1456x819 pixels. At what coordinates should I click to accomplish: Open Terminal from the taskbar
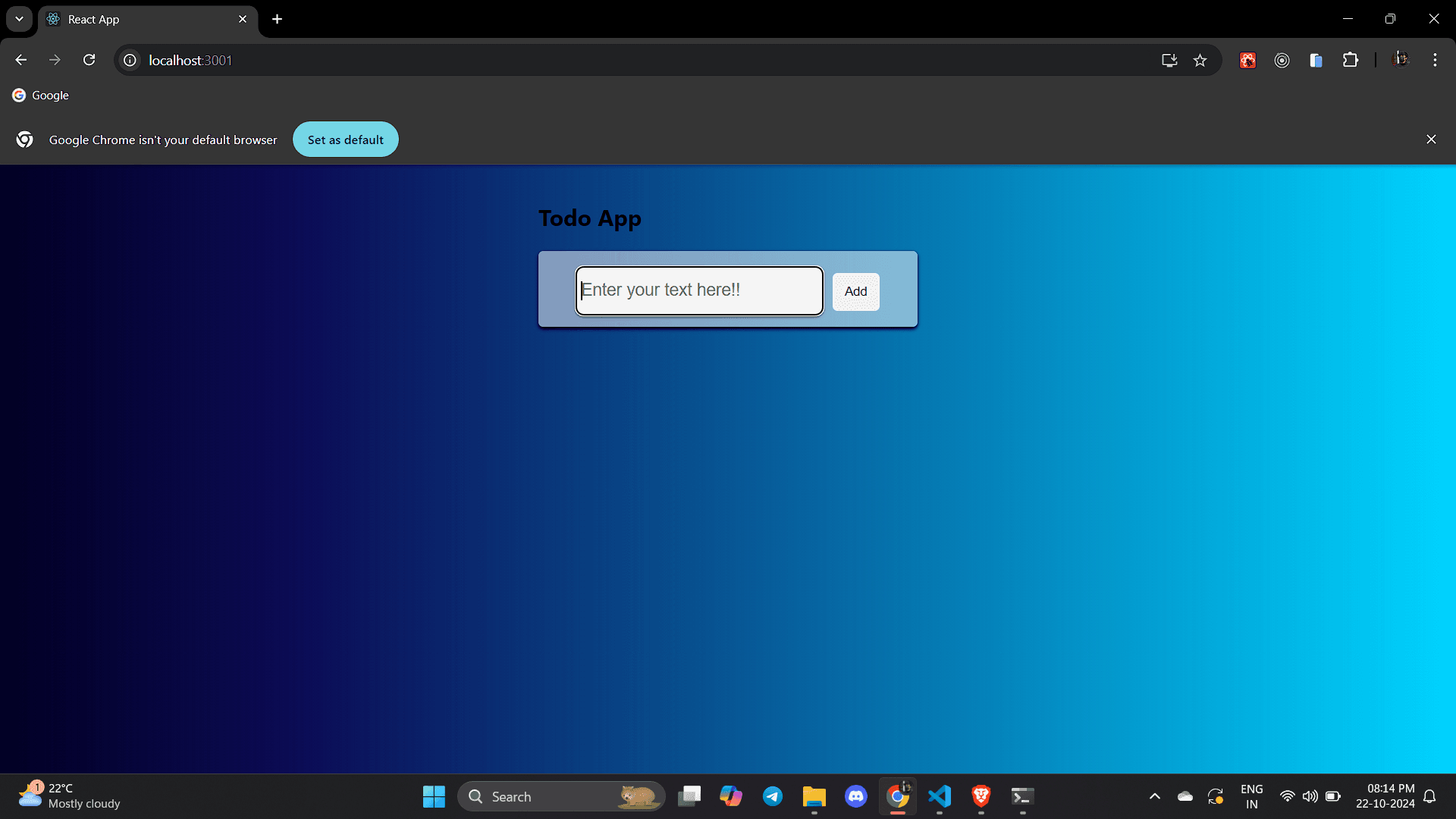[1022, 796]
